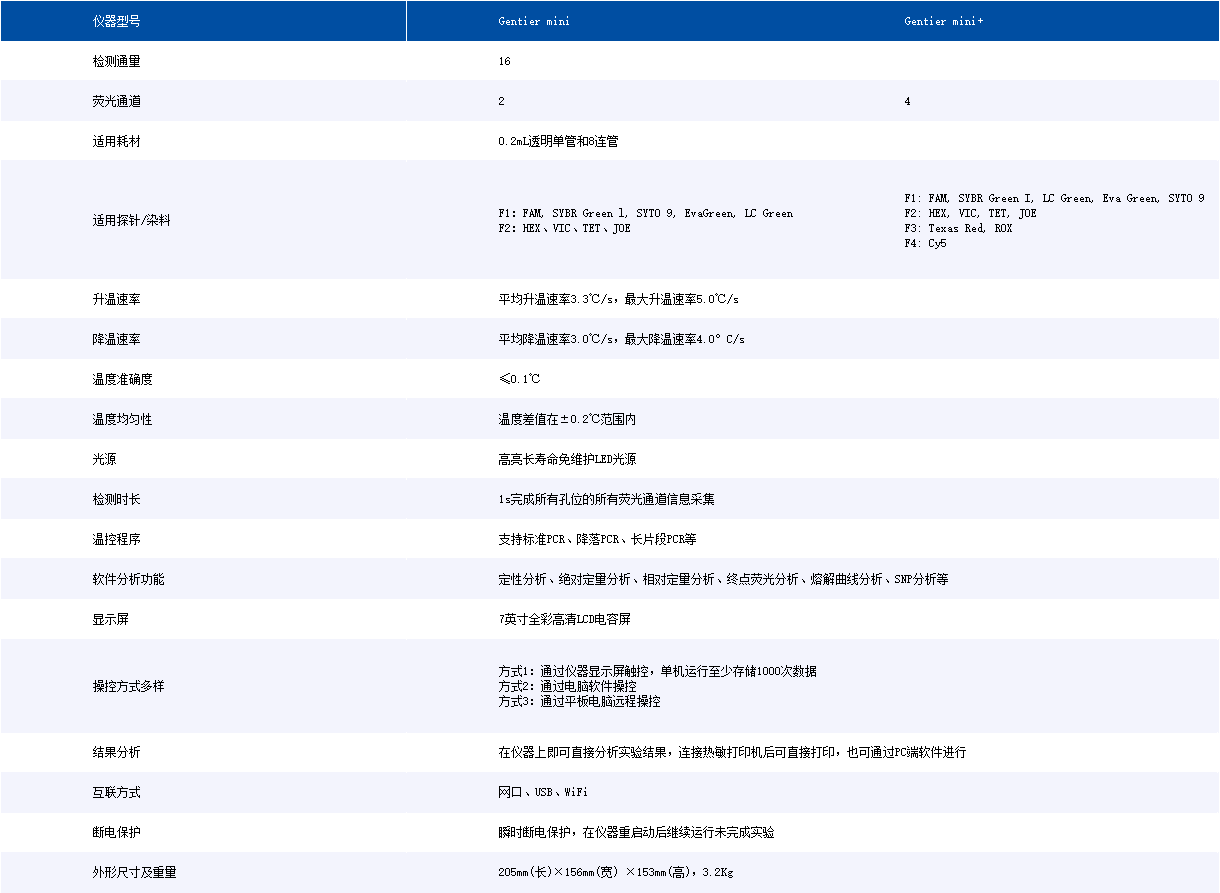1220x893 pixels.
Task: Click the 仪器型号 column header
Action: pyautogui.click(x=116, y=21)
